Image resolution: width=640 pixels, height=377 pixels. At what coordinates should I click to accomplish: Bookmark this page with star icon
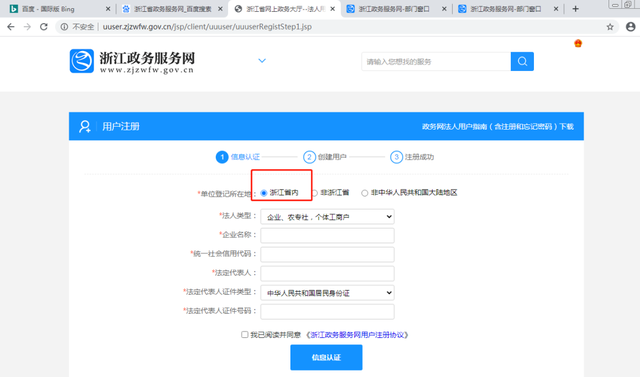pyautogui.click(x=610, y=27)
